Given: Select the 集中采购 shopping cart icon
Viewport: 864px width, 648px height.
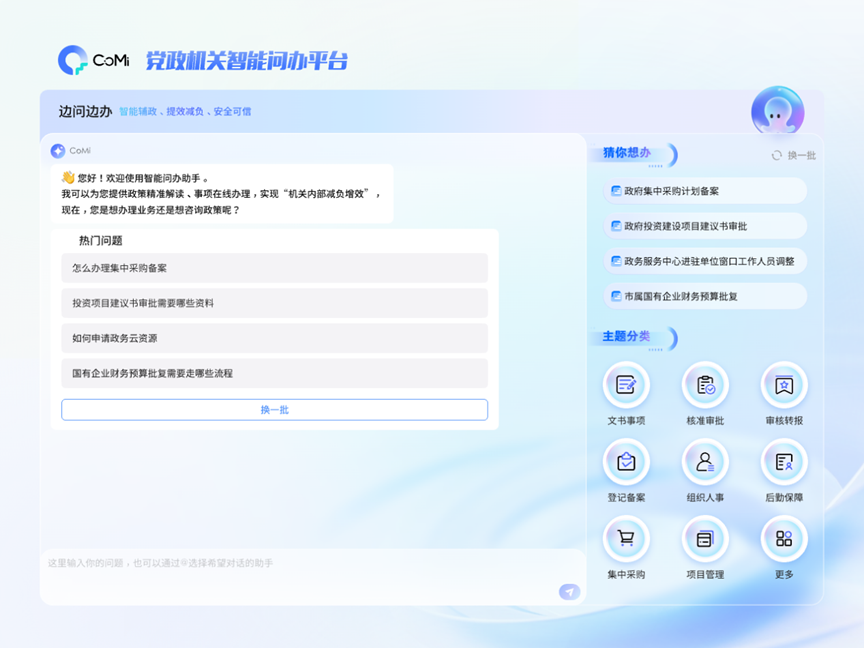Looking at the screenshot, I should (x=625, y=539).
